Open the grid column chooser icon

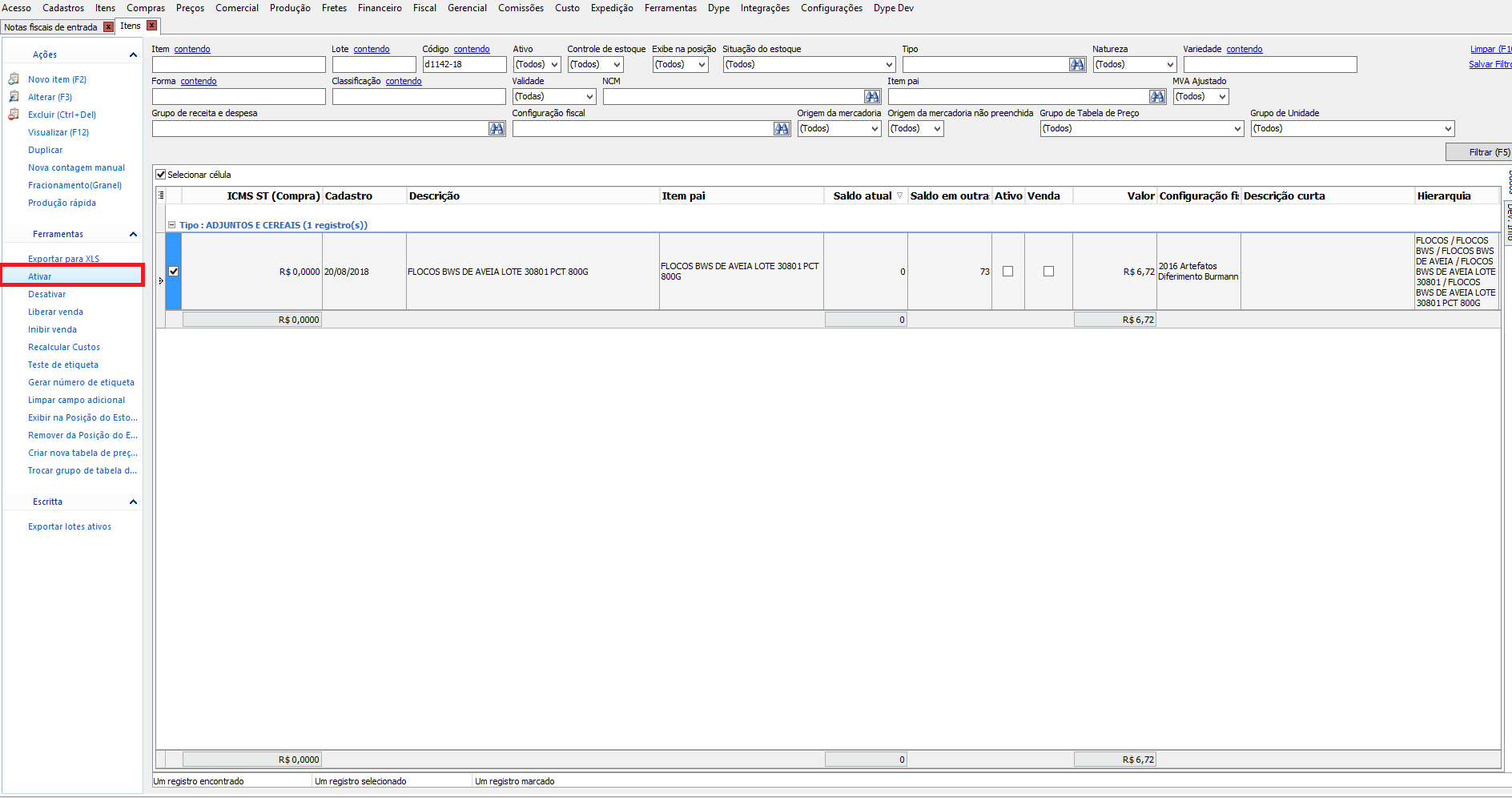pos(161,195)
